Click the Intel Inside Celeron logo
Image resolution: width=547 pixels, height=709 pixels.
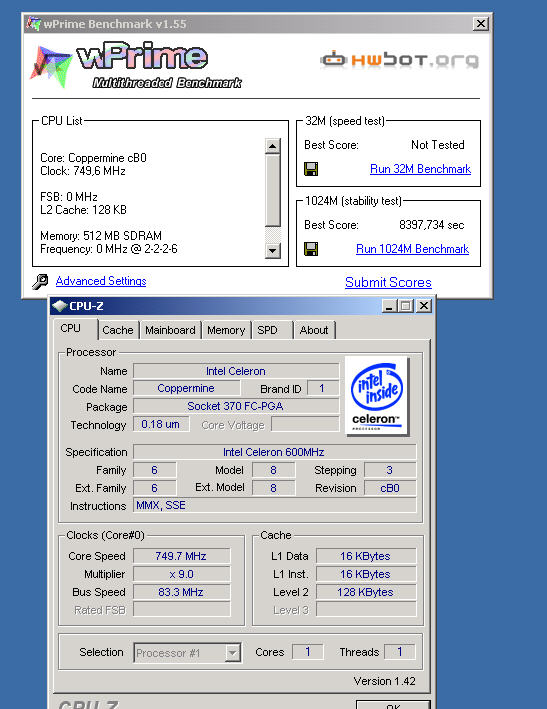tap(377, 396)
